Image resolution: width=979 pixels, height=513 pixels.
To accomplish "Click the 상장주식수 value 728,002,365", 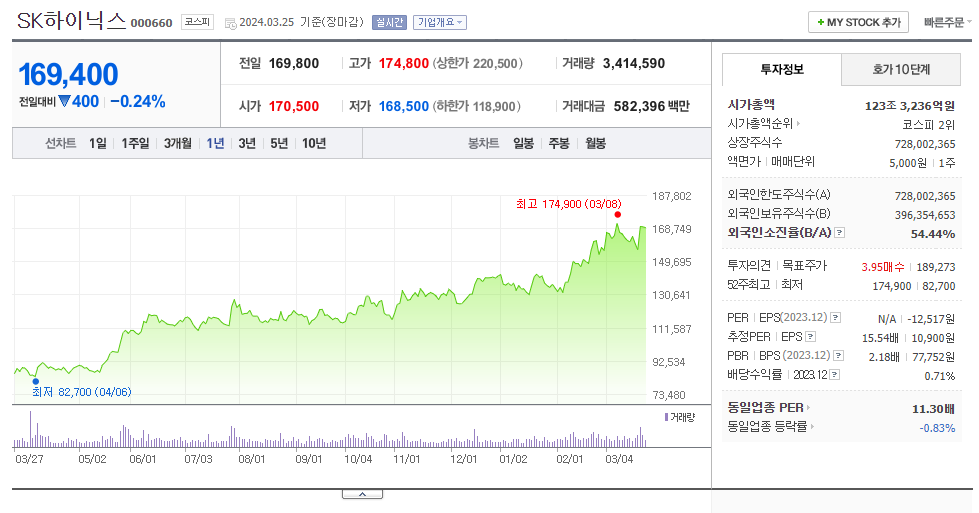I will [925, 144].
